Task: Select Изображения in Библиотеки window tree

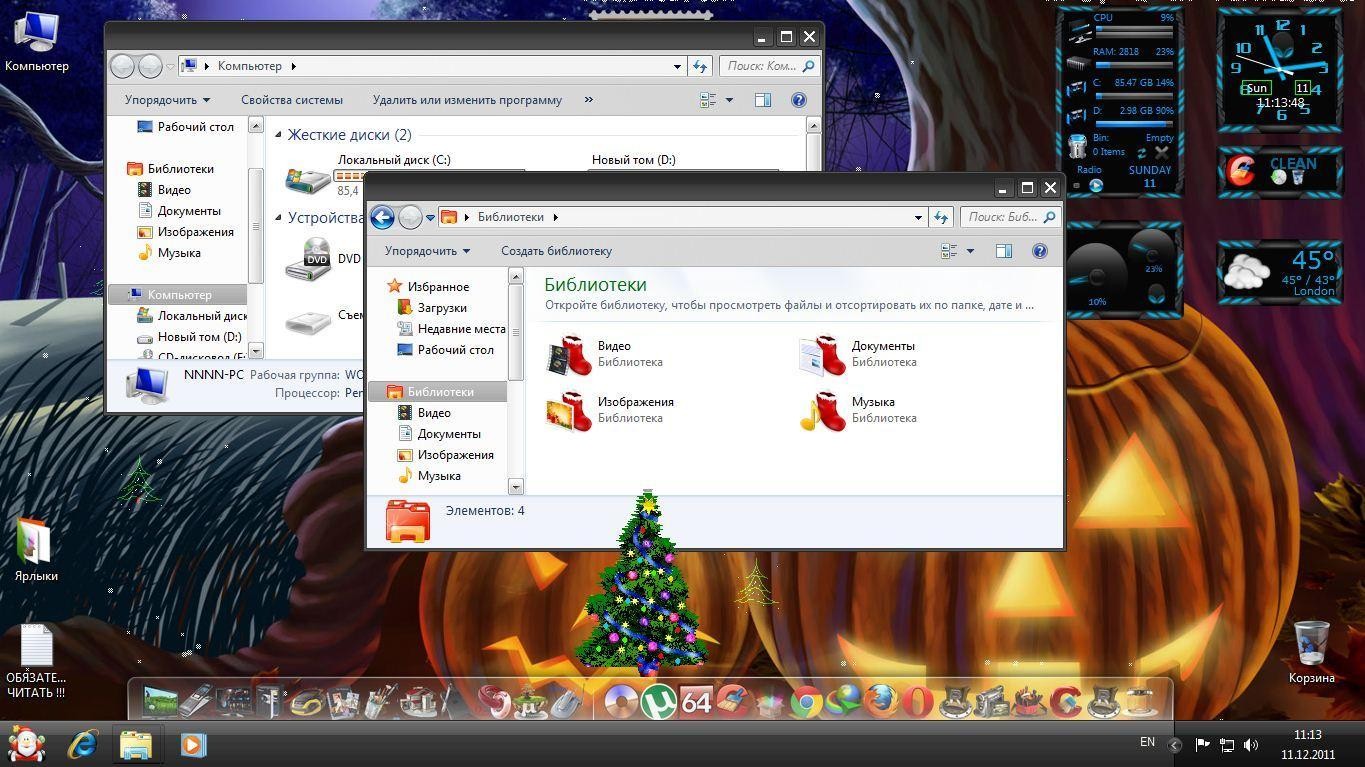Action: [x=456, y=455]
